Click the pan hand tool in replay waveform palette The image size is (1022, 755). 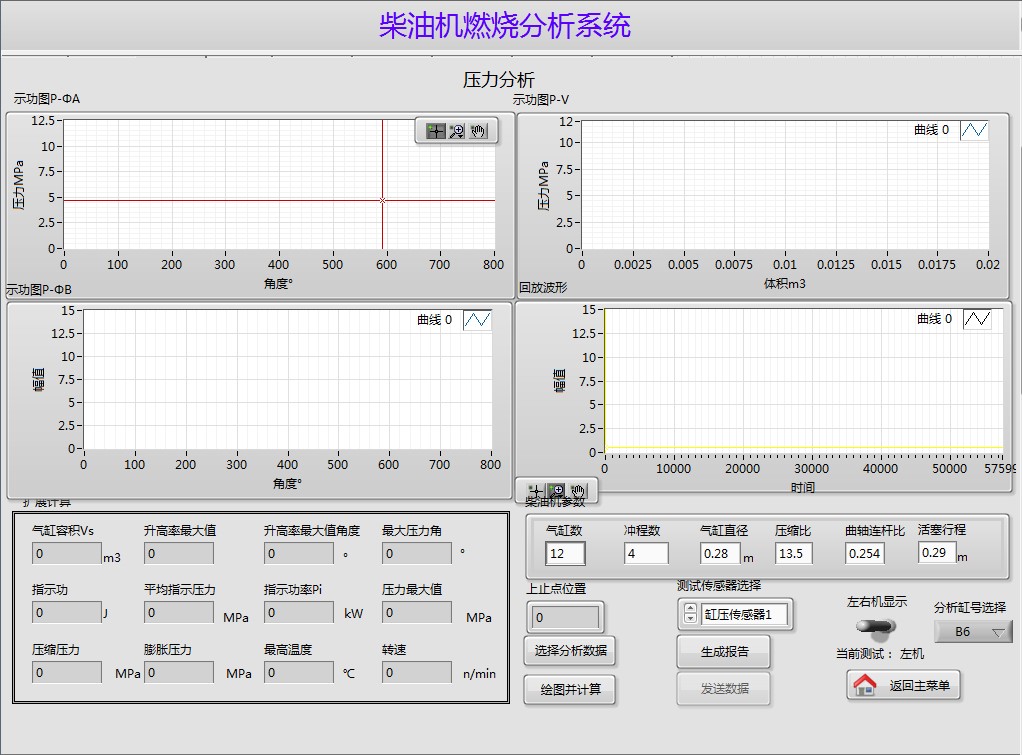point(577,492)
